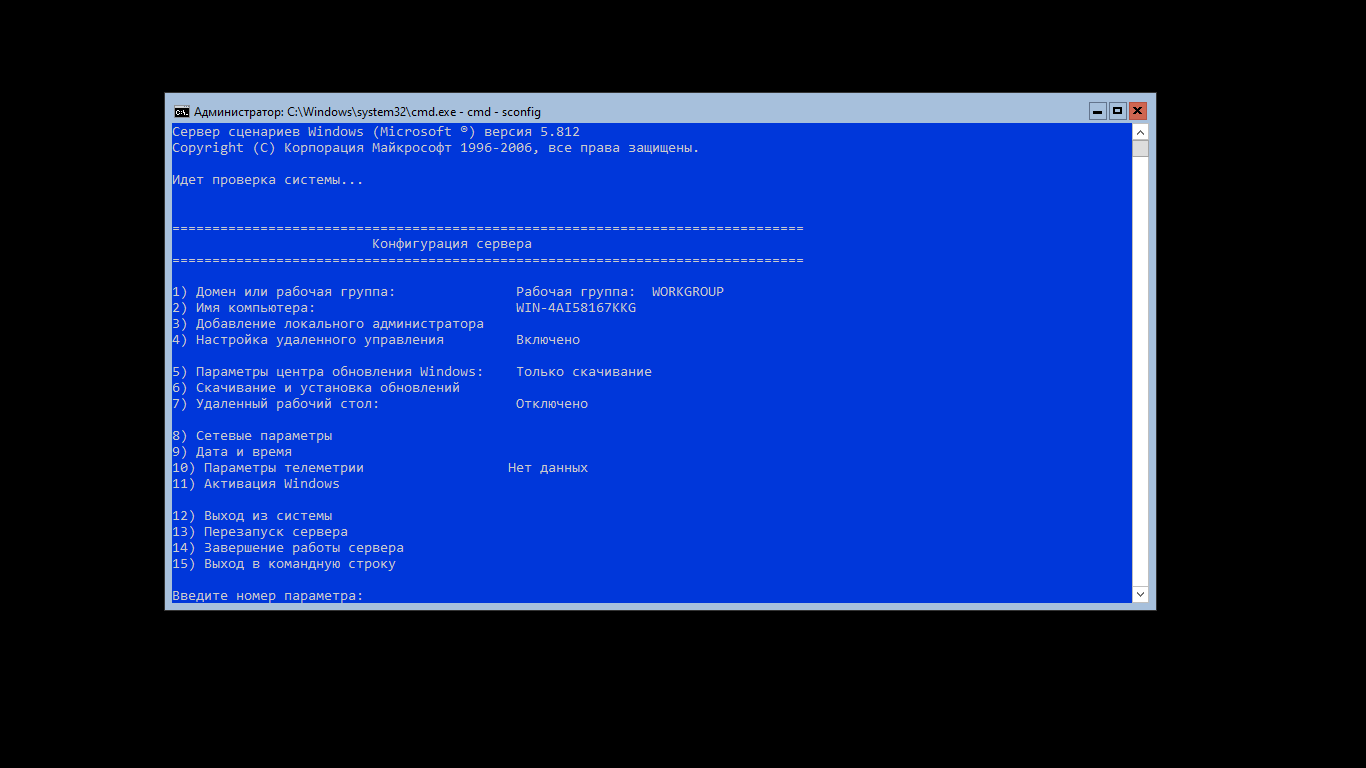Click the status 'Включено'
This screenshot has width=1366, height=768.
(x=548, y=340)
